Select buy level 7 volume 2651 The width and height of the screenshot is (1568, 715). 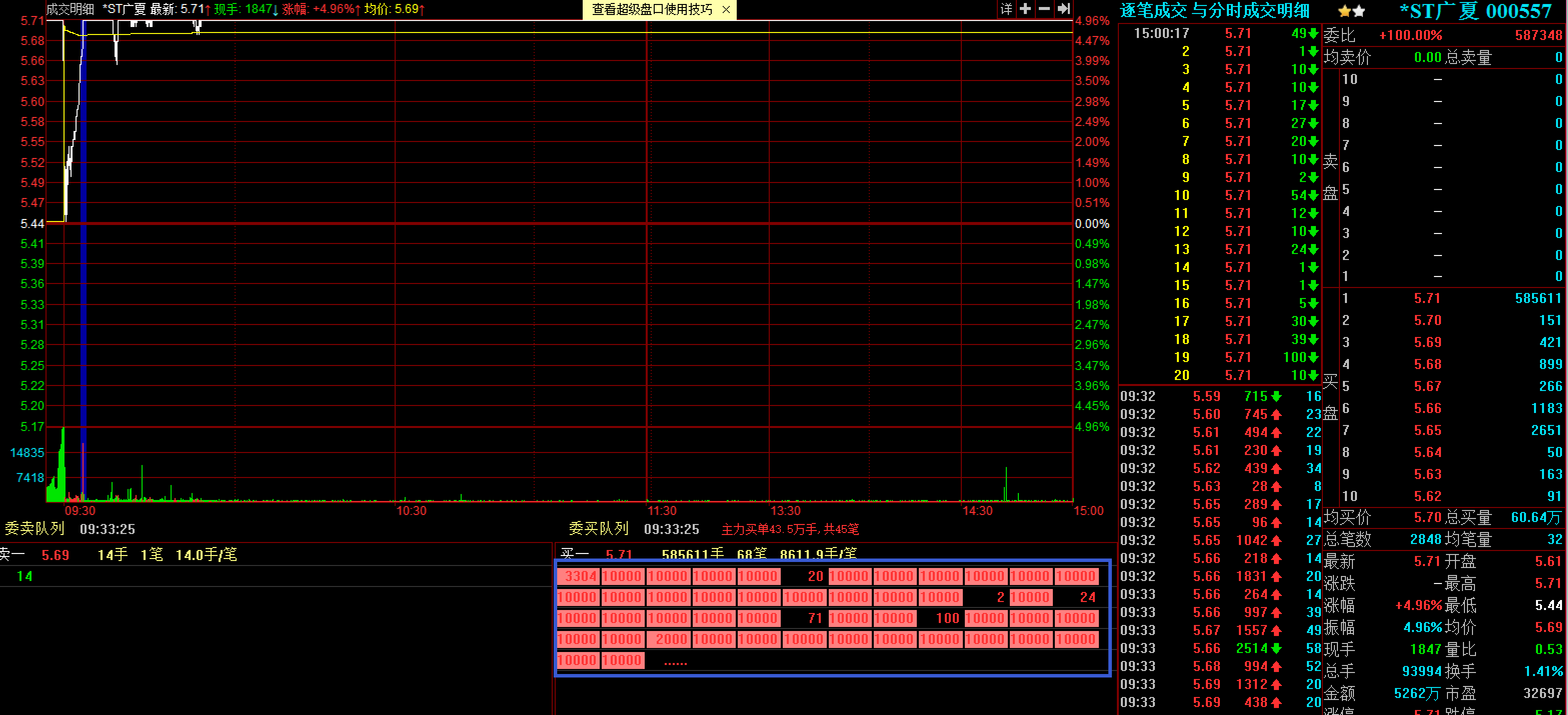(1546, 430)
